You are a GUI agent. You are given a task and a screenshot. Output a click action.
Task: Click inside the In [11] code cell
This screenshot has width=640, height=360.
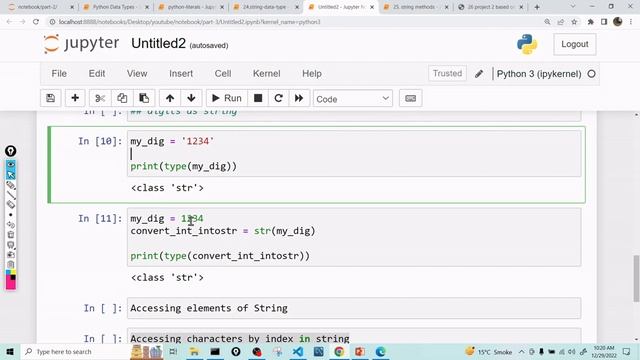coord(354,237)
